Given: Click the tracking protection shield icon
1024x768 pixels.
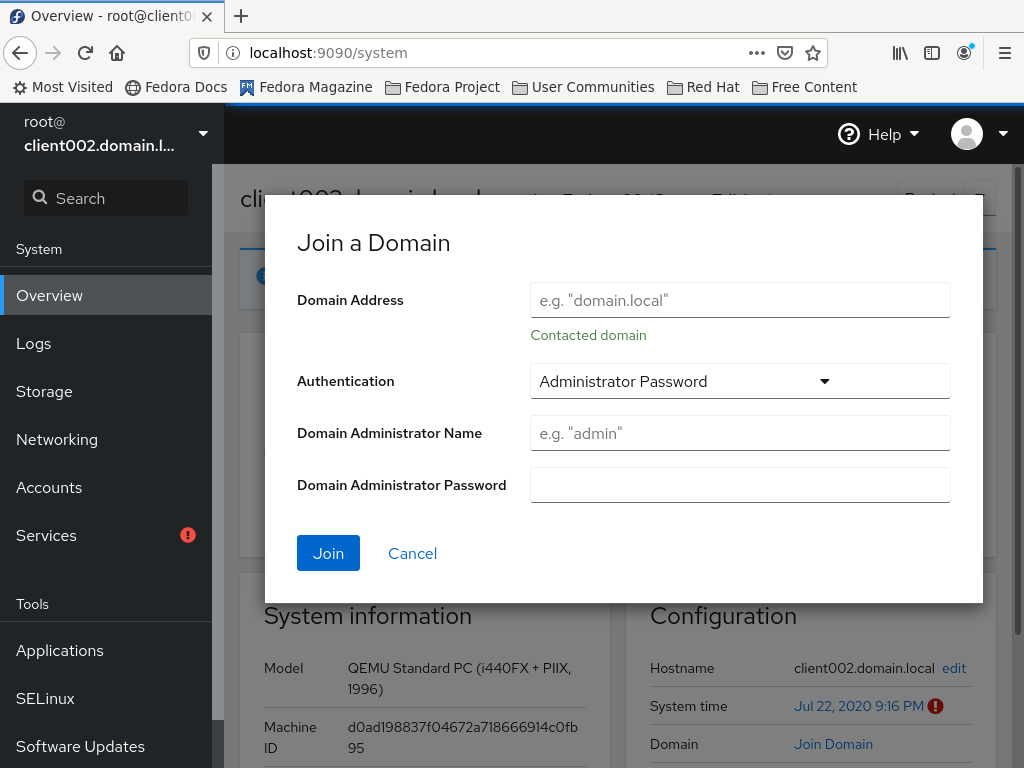Looking at the screenshot, I should point(204,53).
